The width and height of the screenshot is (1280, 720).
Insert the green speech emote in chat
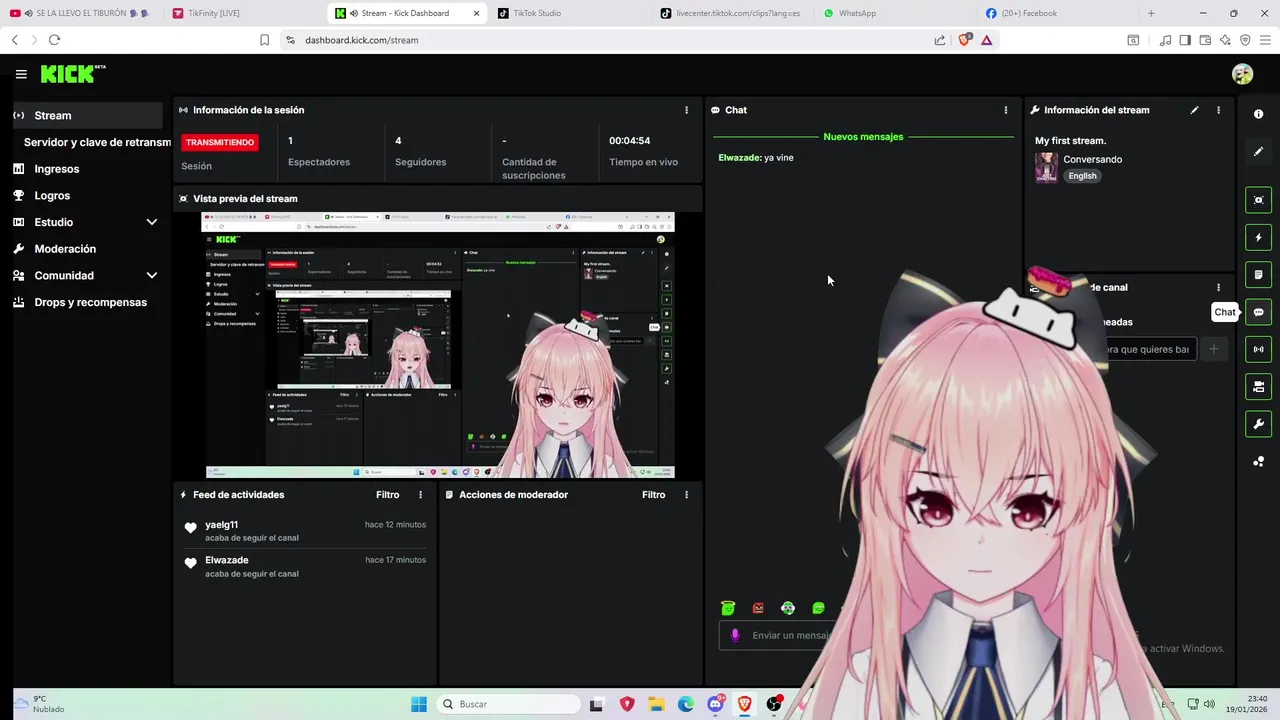818,608
